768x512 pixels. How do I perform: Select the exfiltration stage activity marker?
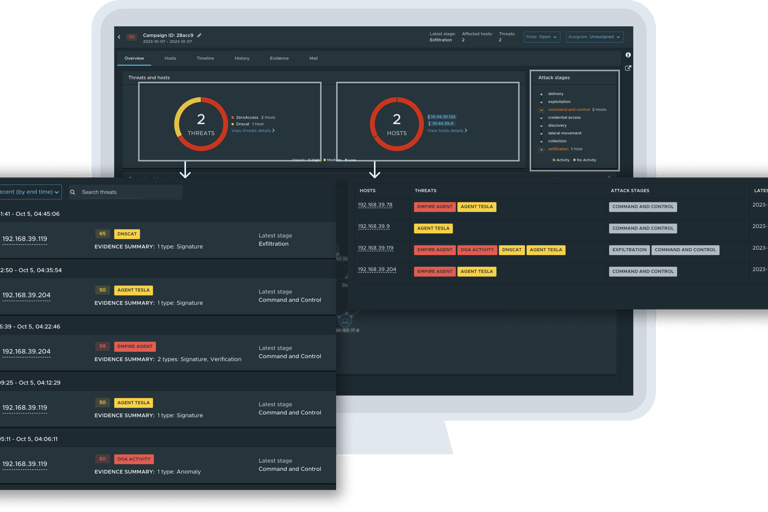(x=541, y=149)
